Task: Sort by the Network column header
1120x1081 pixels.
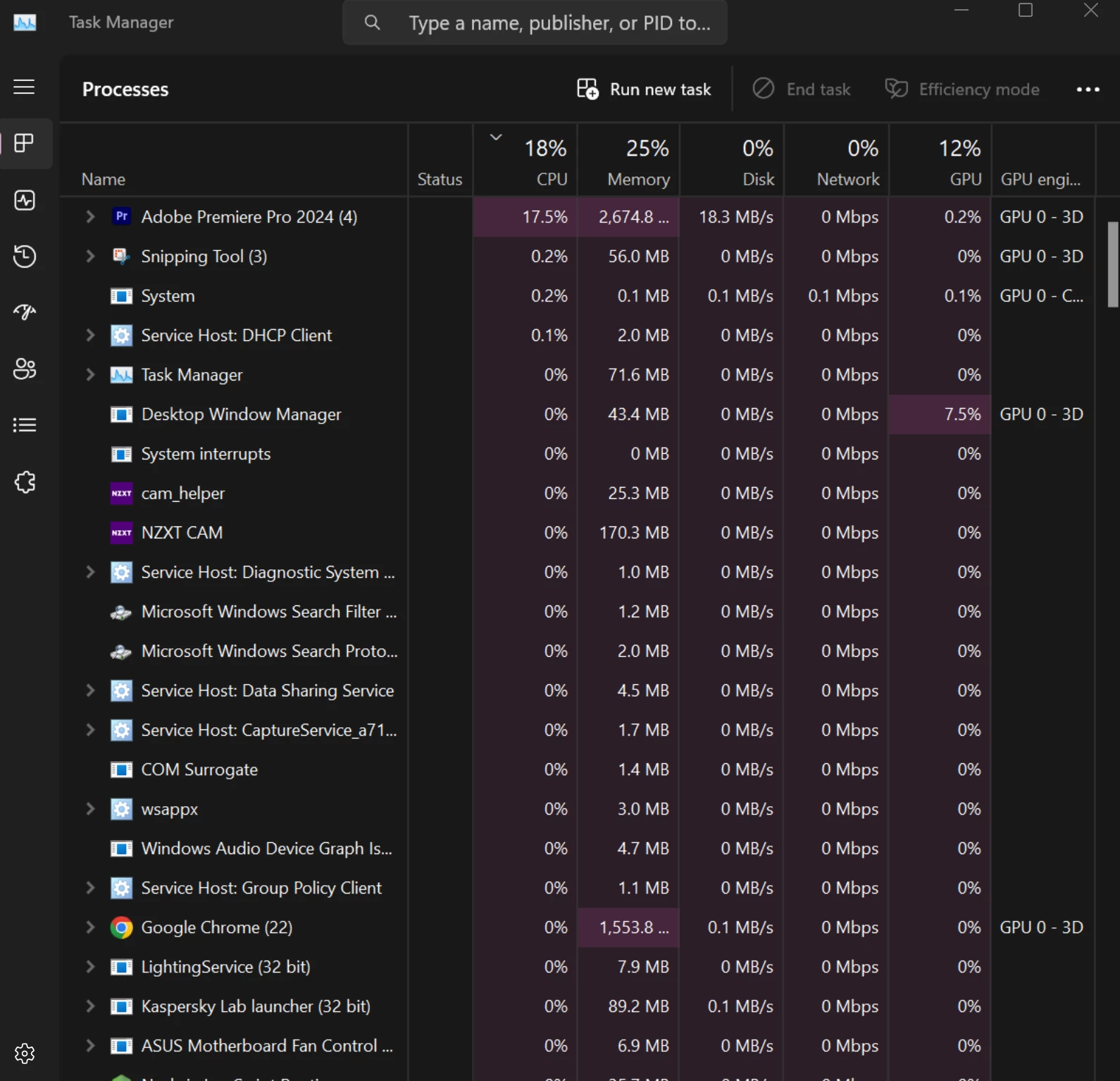Action: pos(837,161)
